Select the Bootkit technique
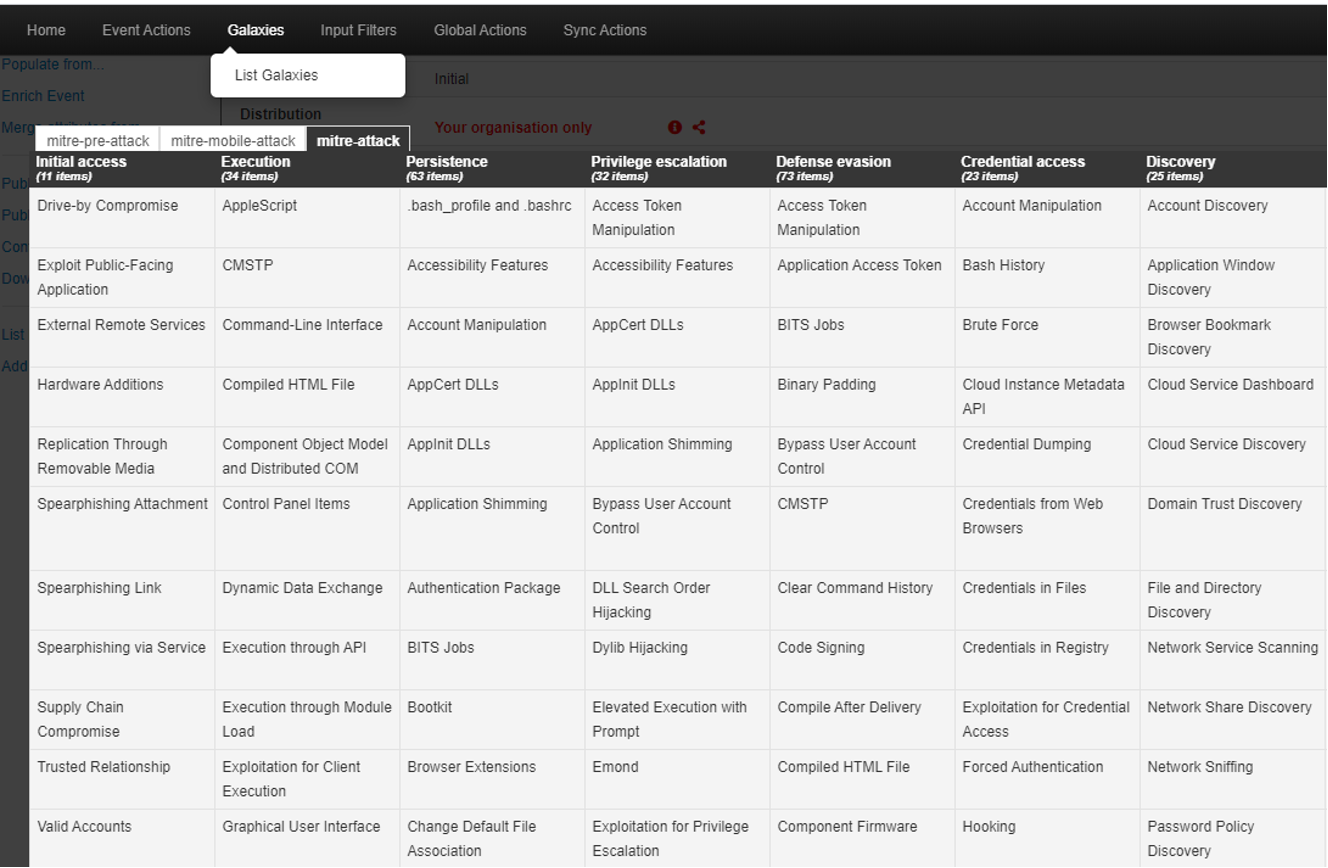Screen dimensions: 1328x868 tap(492, 719)
